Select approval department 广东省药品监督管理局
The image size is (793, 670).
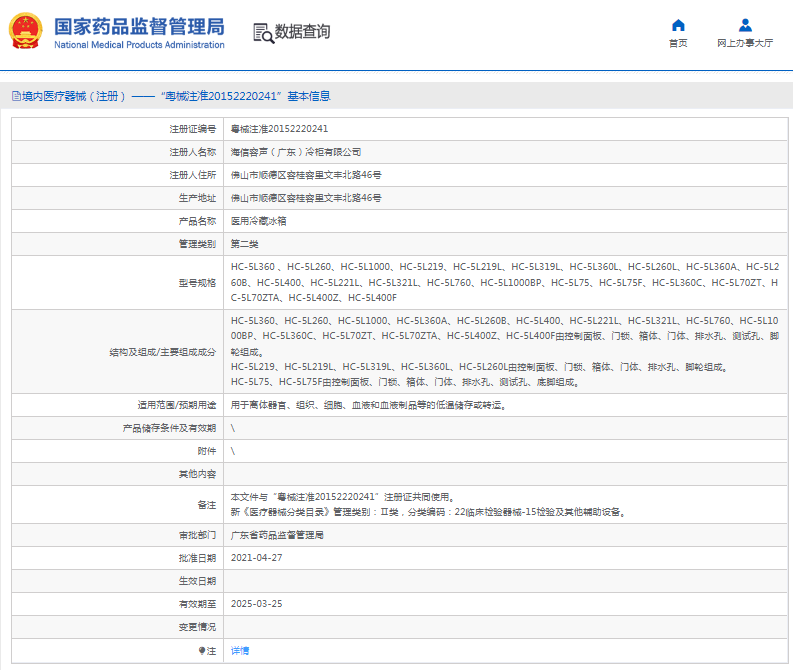(x=277, y=535)
